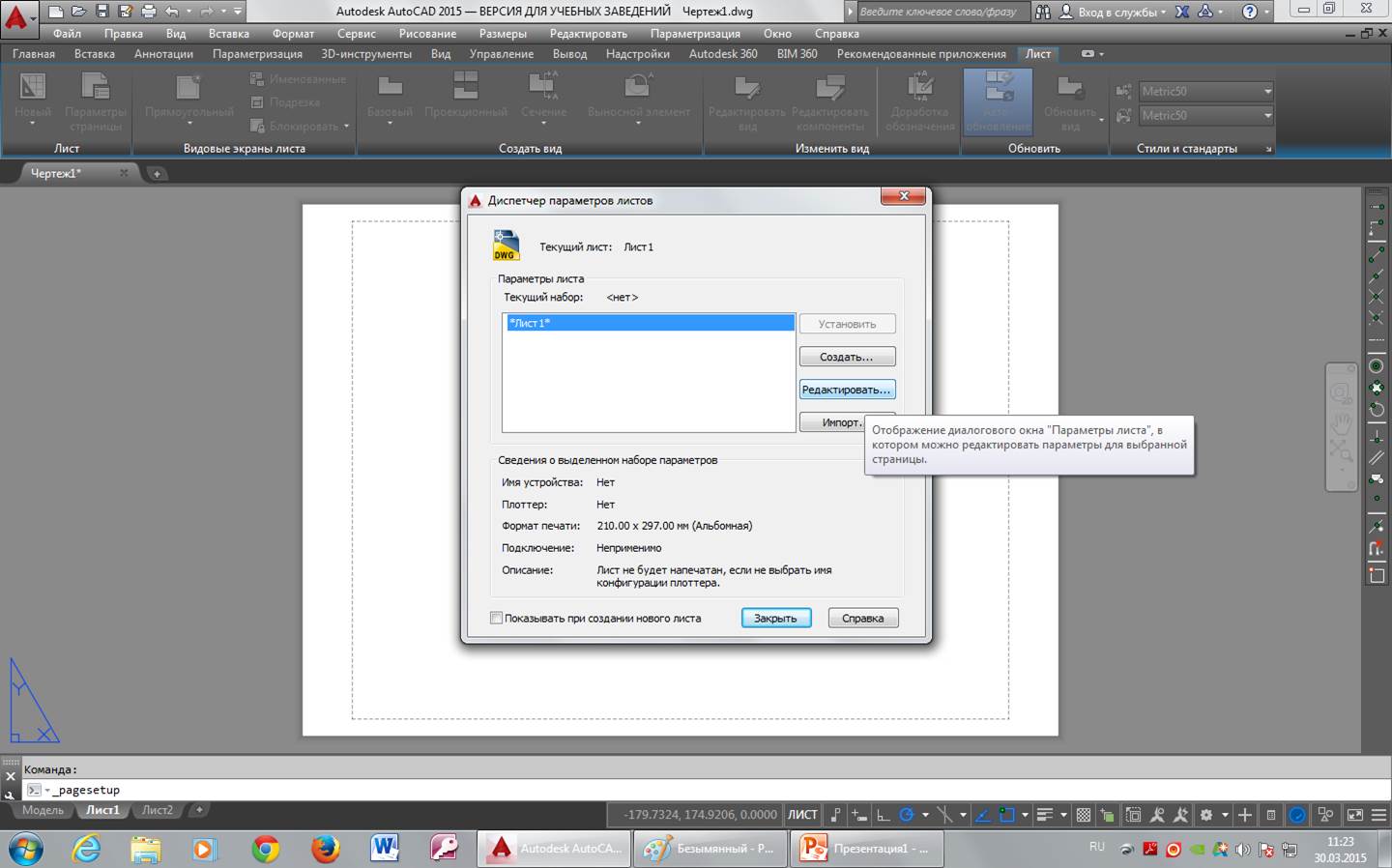Click the Pan hand tool on navigation bar

tap(1341, 422)
